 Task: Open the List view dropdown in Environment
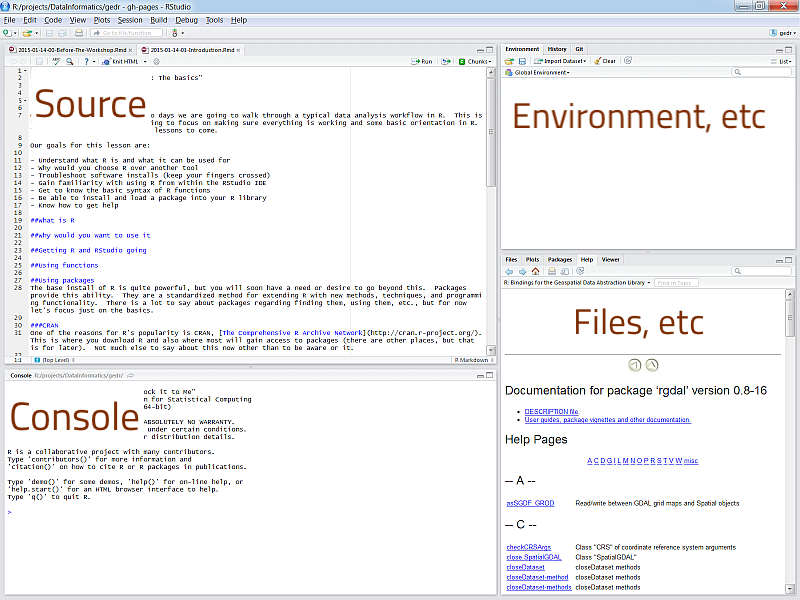coord(781,61)
